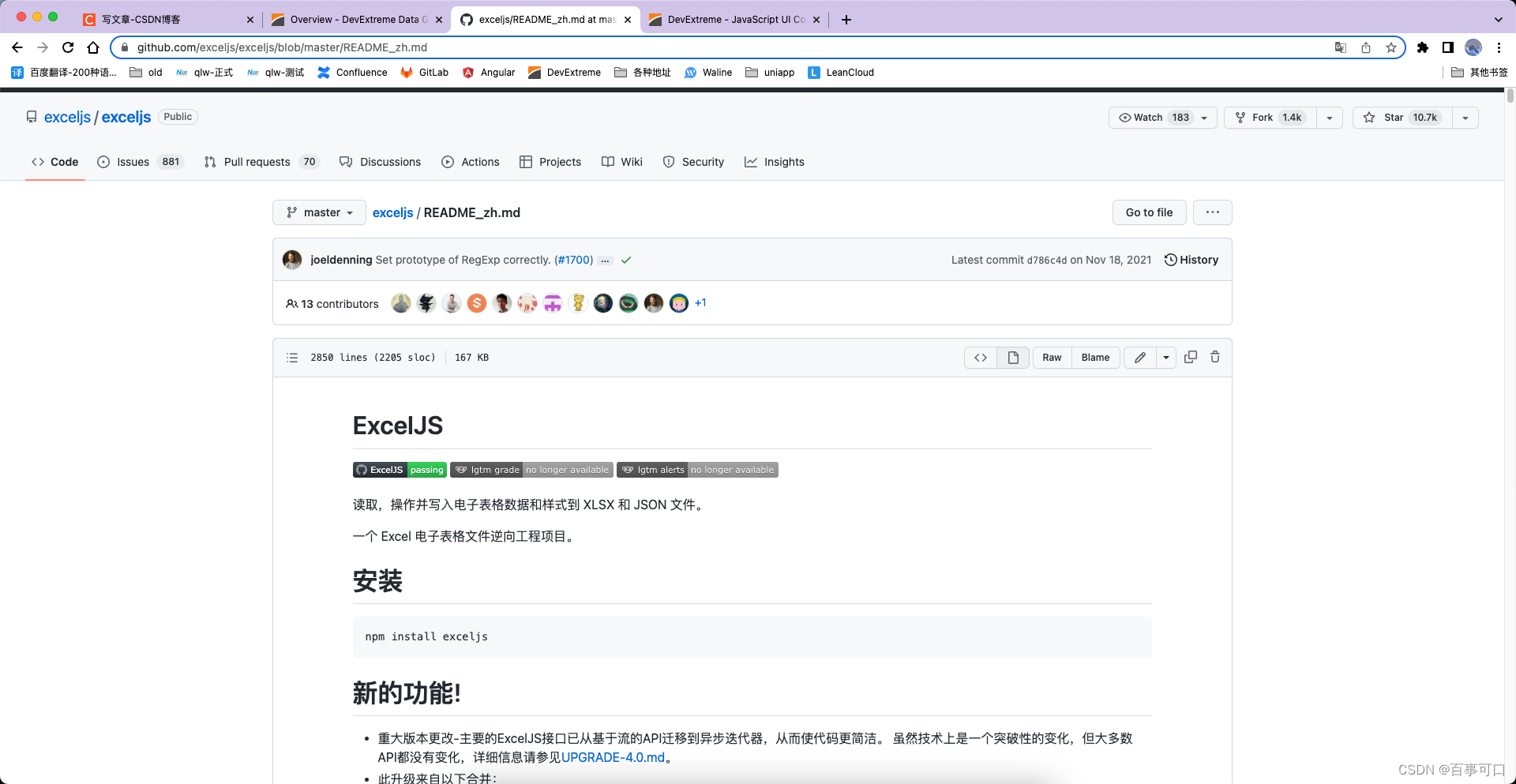Open the old bookmarks folder
Viewport: 1516px width, 784px height.
pos(146,73)
